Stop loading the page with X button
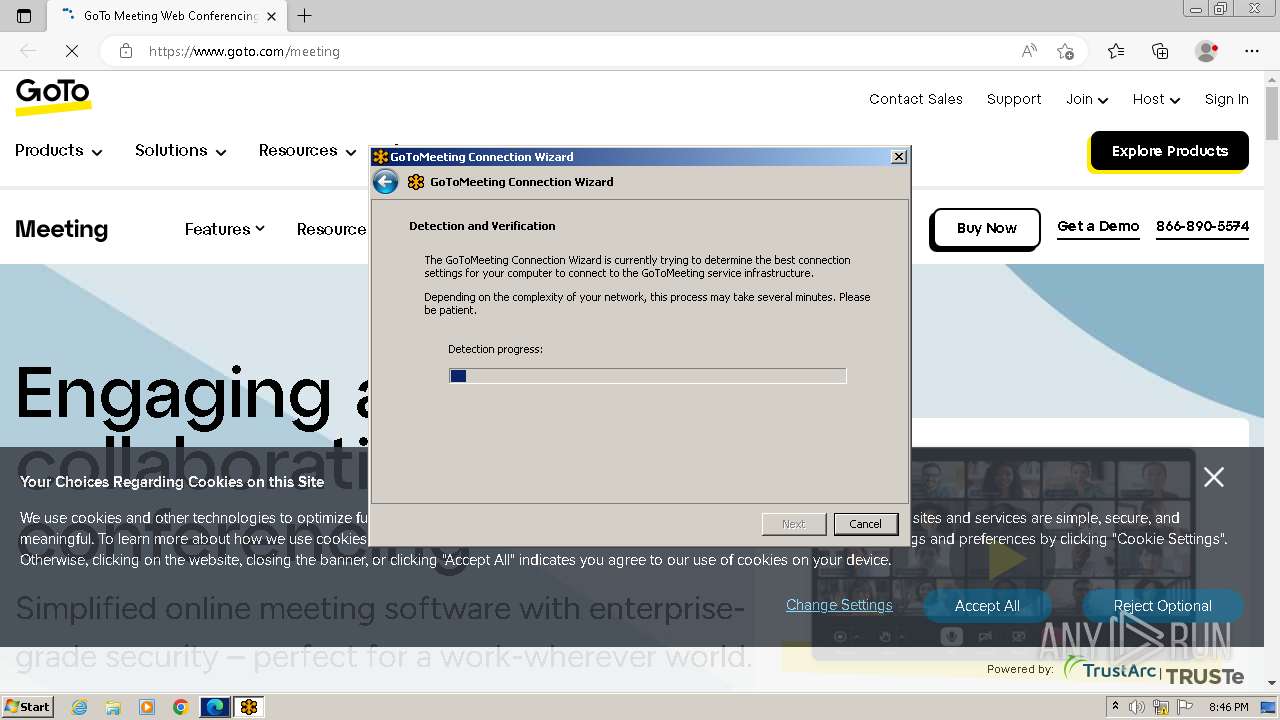 tap(71, 51)
